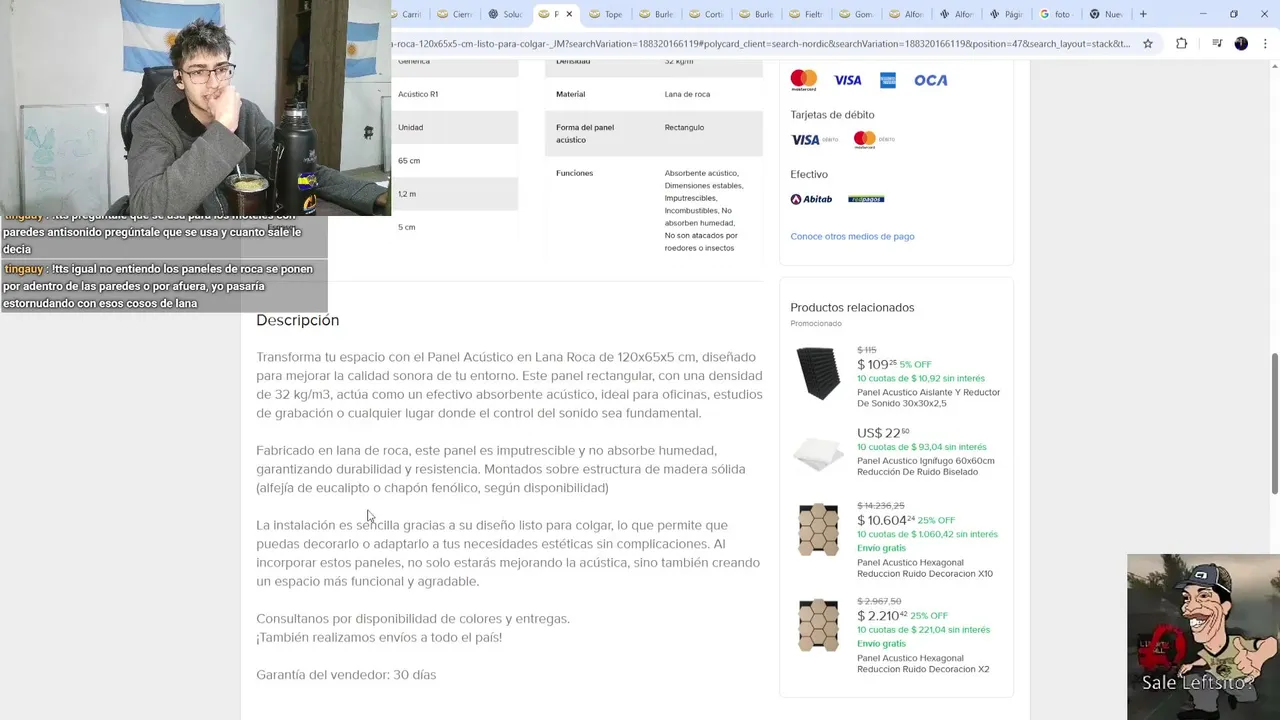This screenshot has height=720, width=1280.
Task: Open the white Ignífugo panel thumbnail
Action: [819, 453]
